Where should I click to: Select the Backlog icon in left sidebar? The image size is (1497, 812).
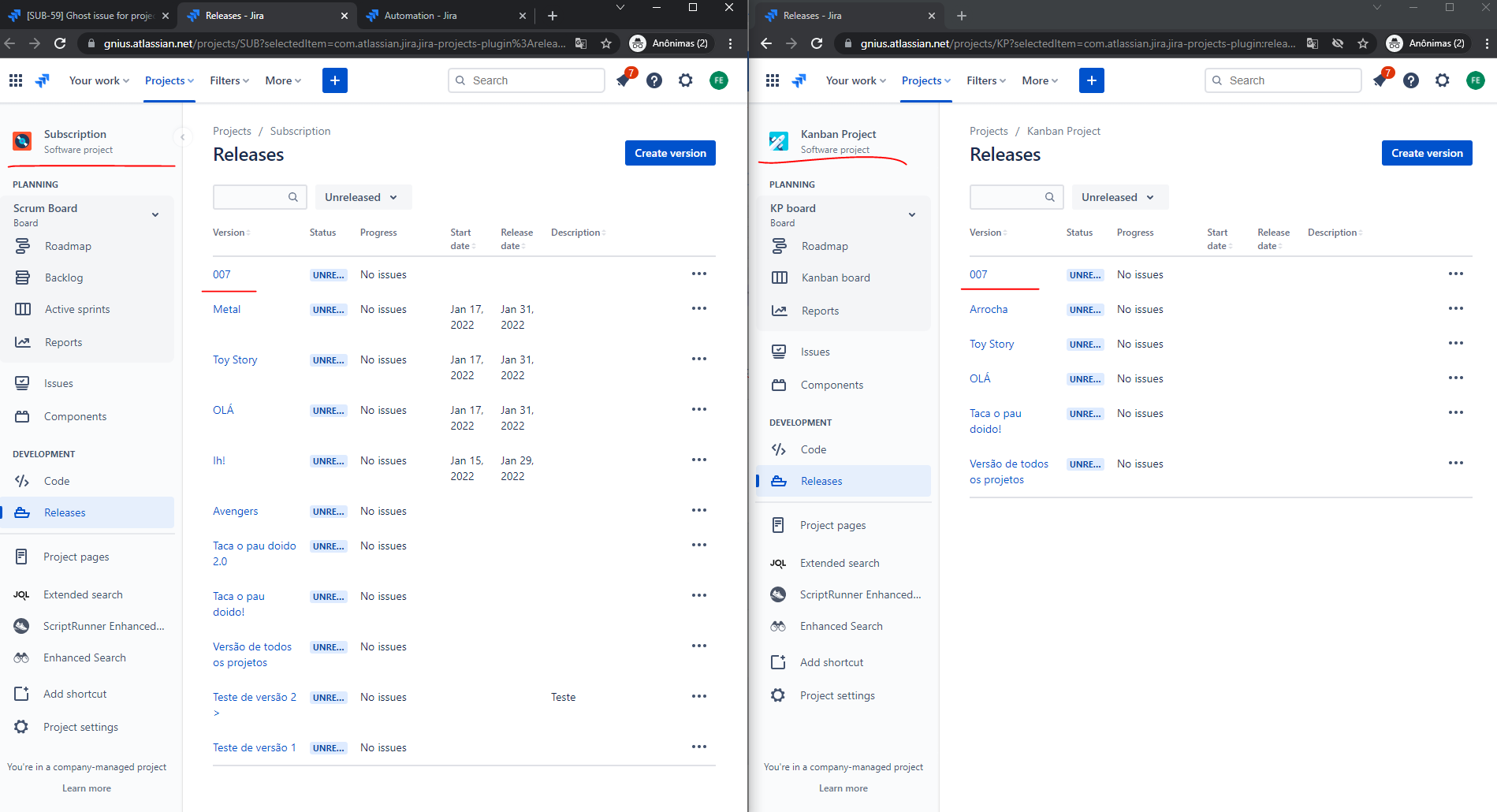pyautogui.click(x=22, y=277)
